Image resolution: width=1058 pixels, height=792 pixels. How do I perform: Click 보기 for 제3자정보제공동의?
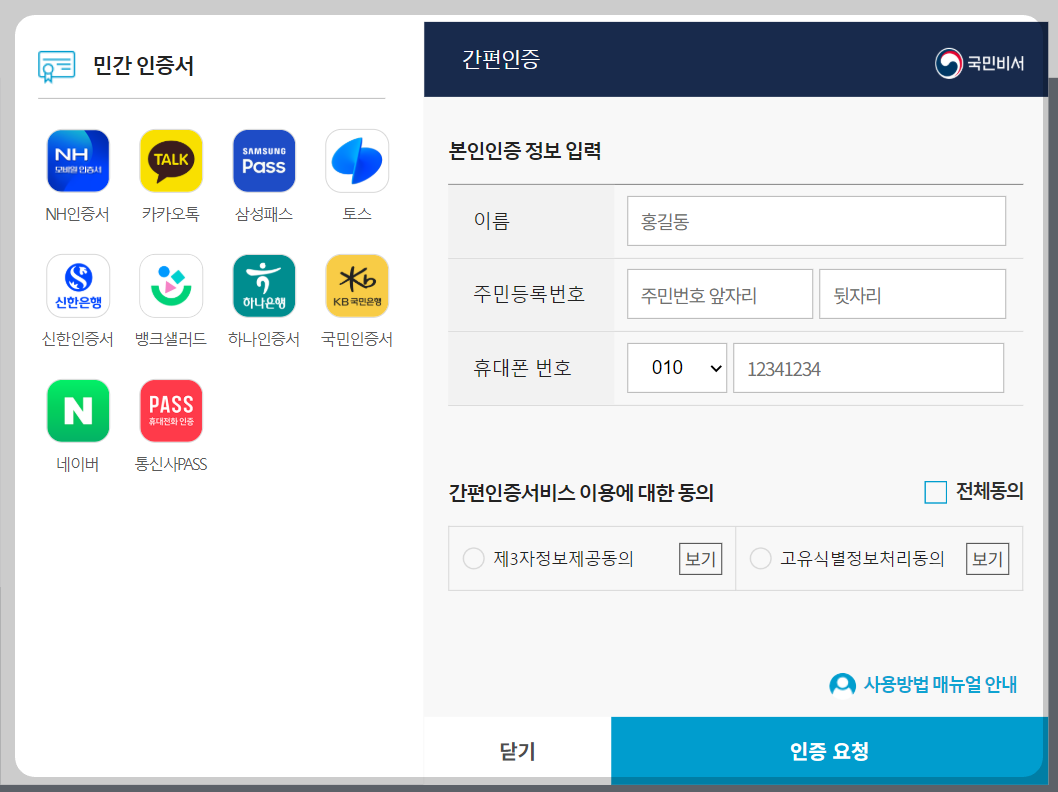(x=700, y=559)
